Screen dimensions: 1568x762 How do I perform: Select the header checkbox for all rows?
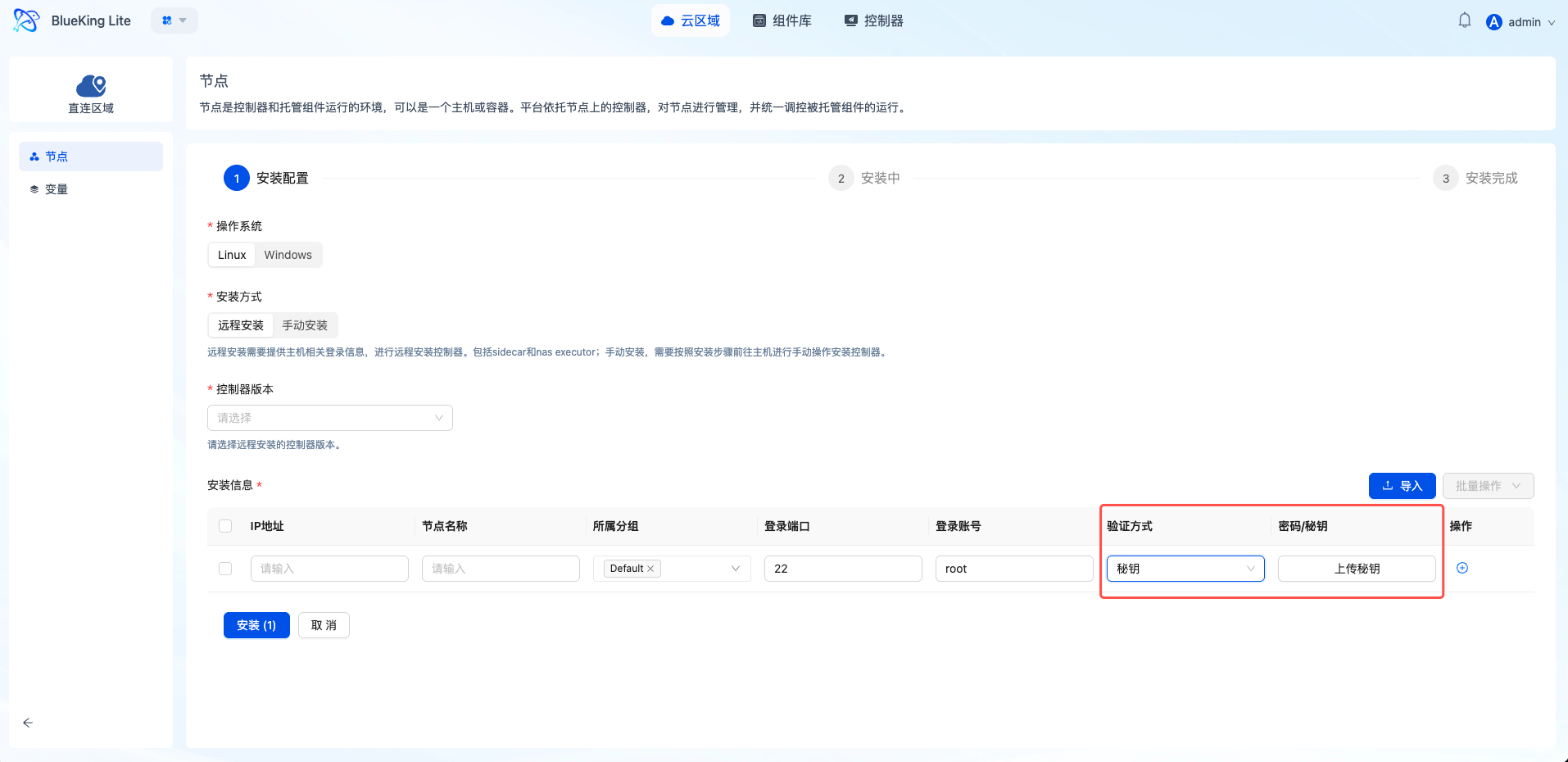[x=225, y=526]
